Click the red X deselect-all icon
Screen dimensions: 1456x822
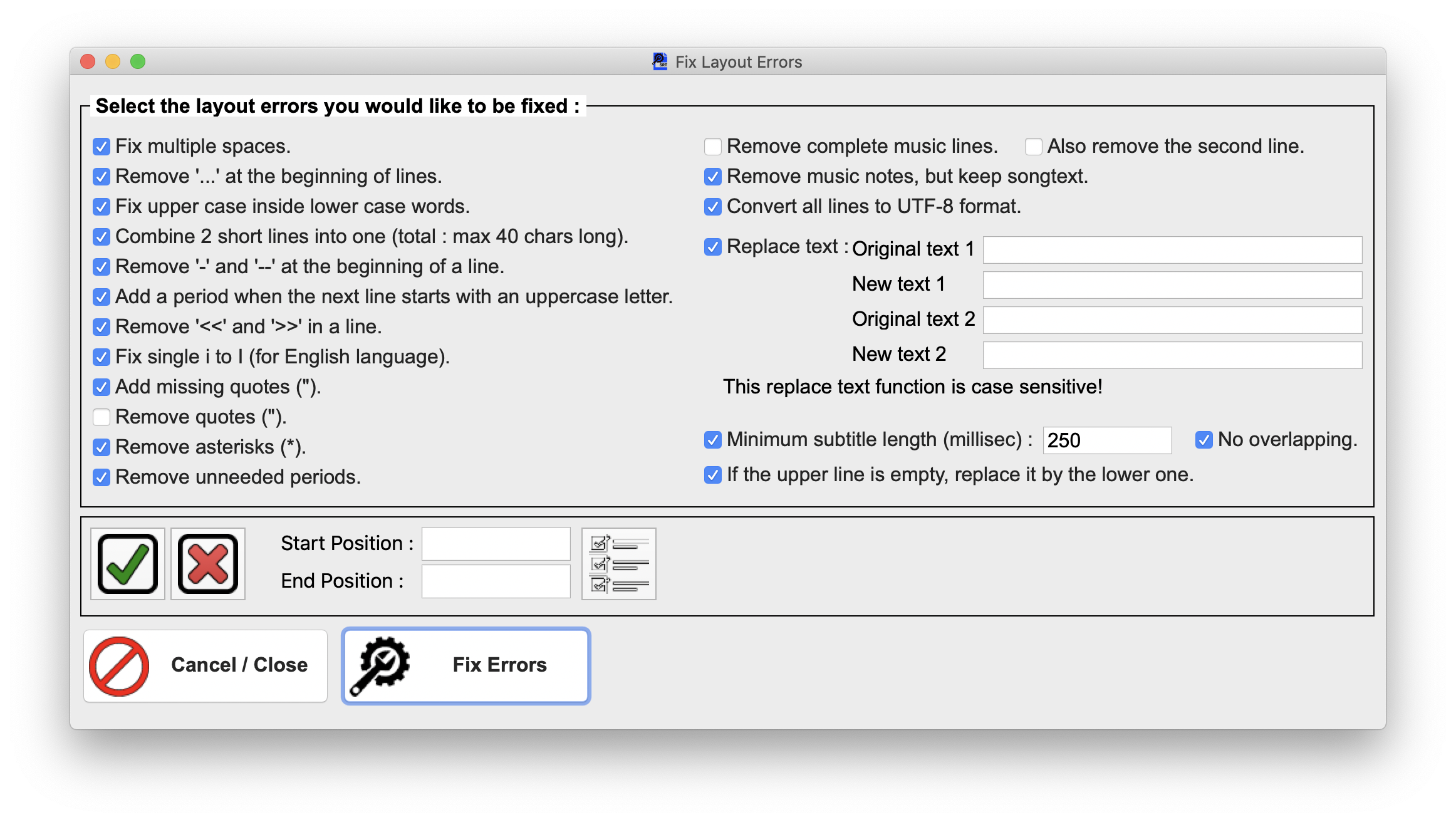pyautogui.click(x=208, y=564)
